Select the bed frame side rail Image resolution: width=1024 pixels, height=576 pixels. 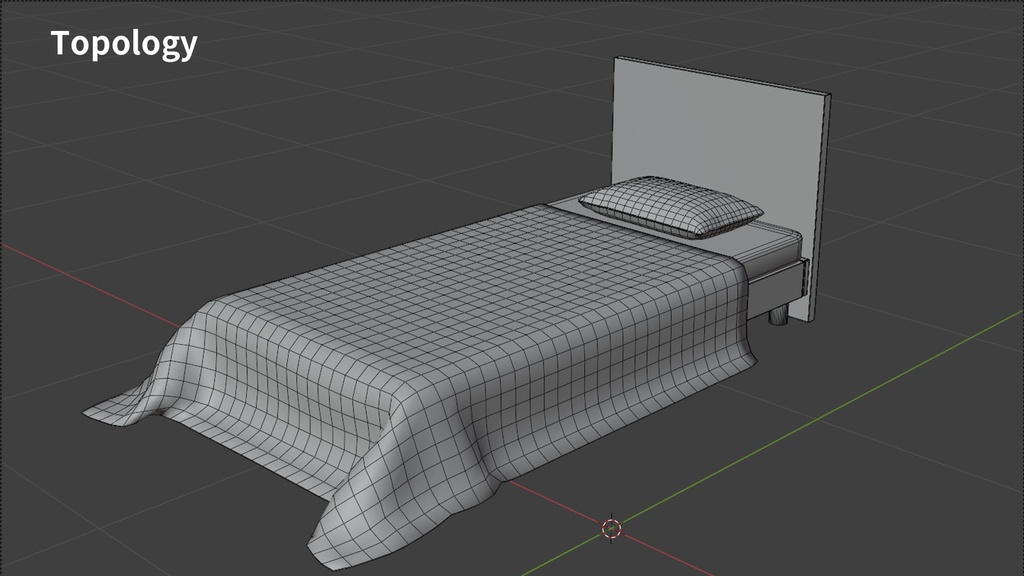[775, 280]
